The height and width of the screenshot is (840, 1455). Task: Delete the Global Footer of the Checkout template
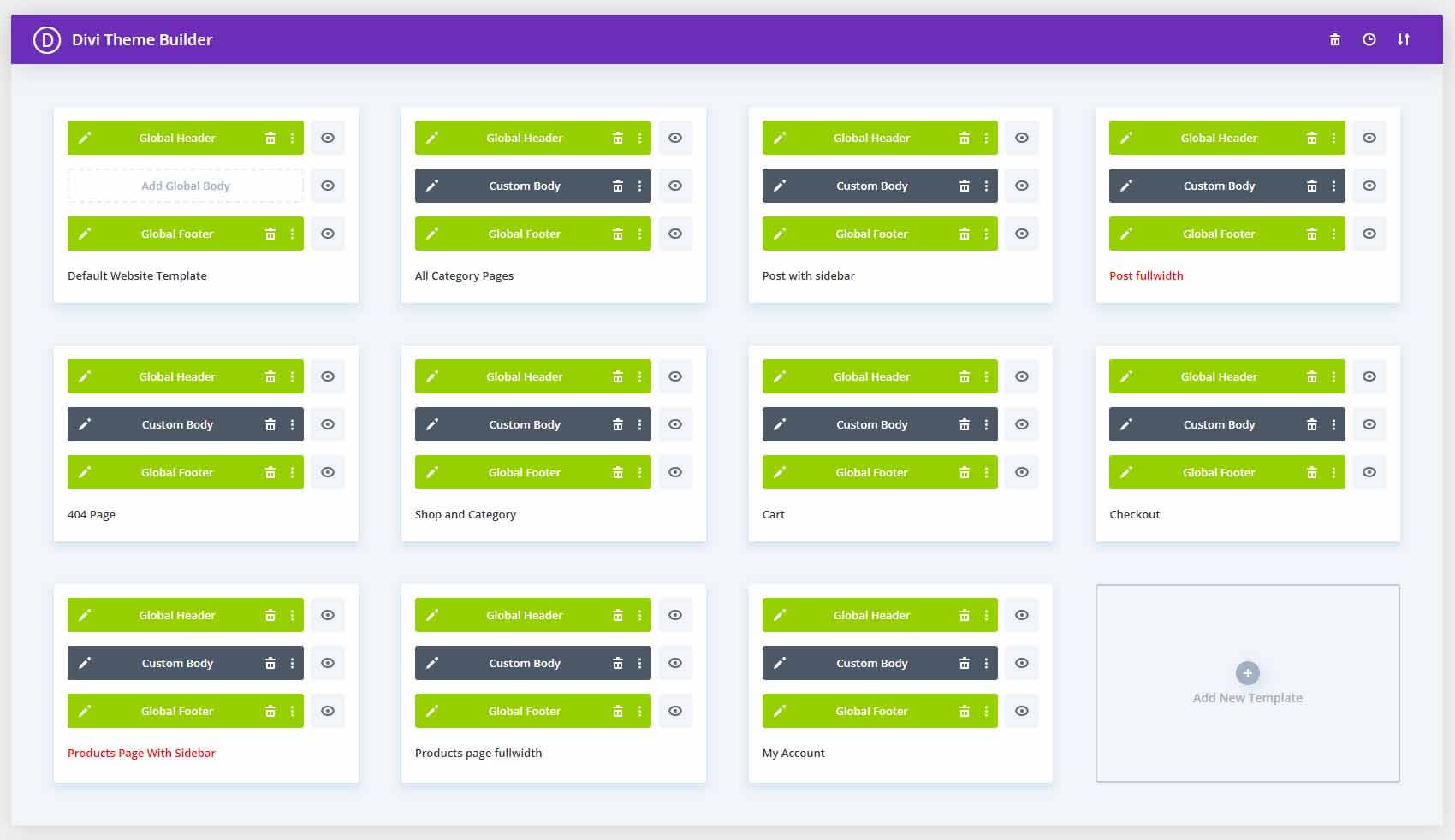[1312, 471]
